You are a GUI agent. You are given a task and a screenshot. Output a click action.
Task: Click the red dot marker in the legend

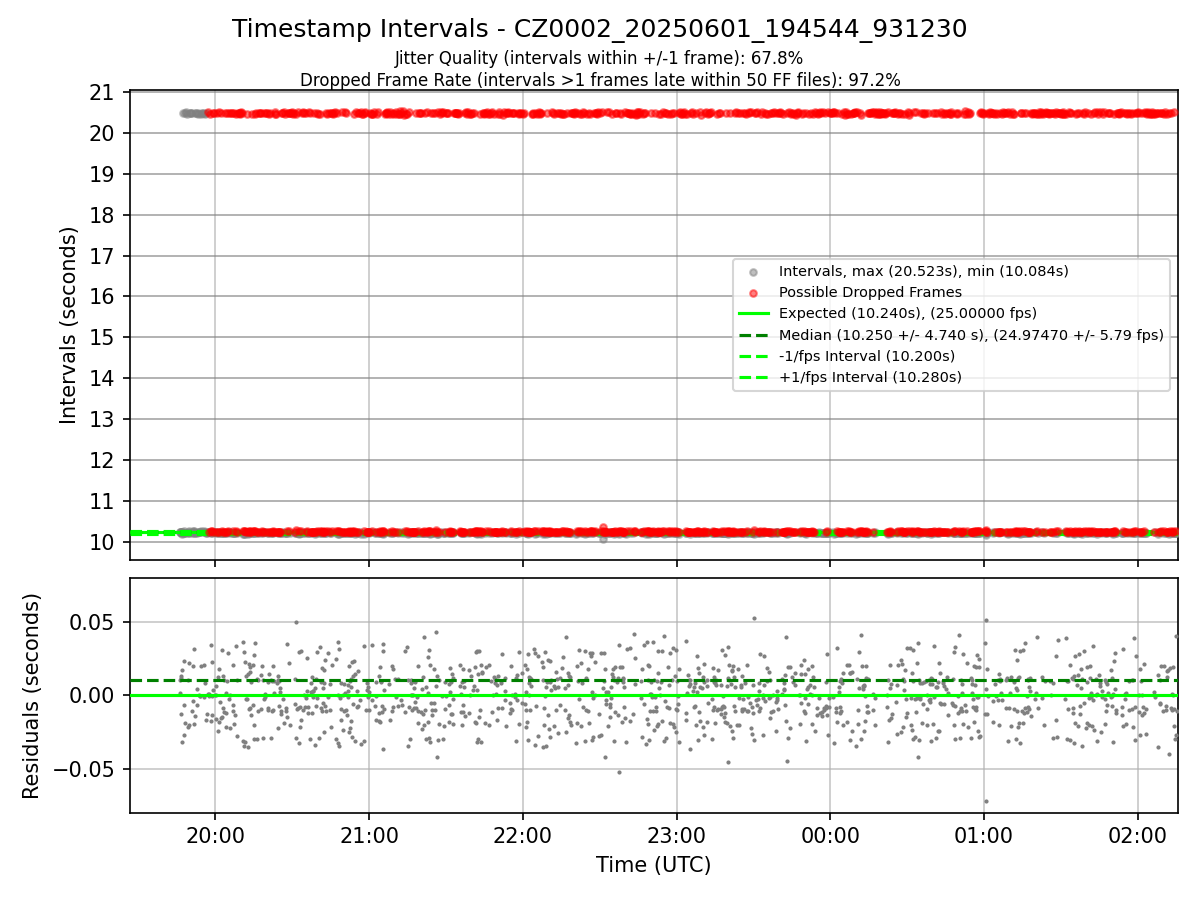[753, 293]
